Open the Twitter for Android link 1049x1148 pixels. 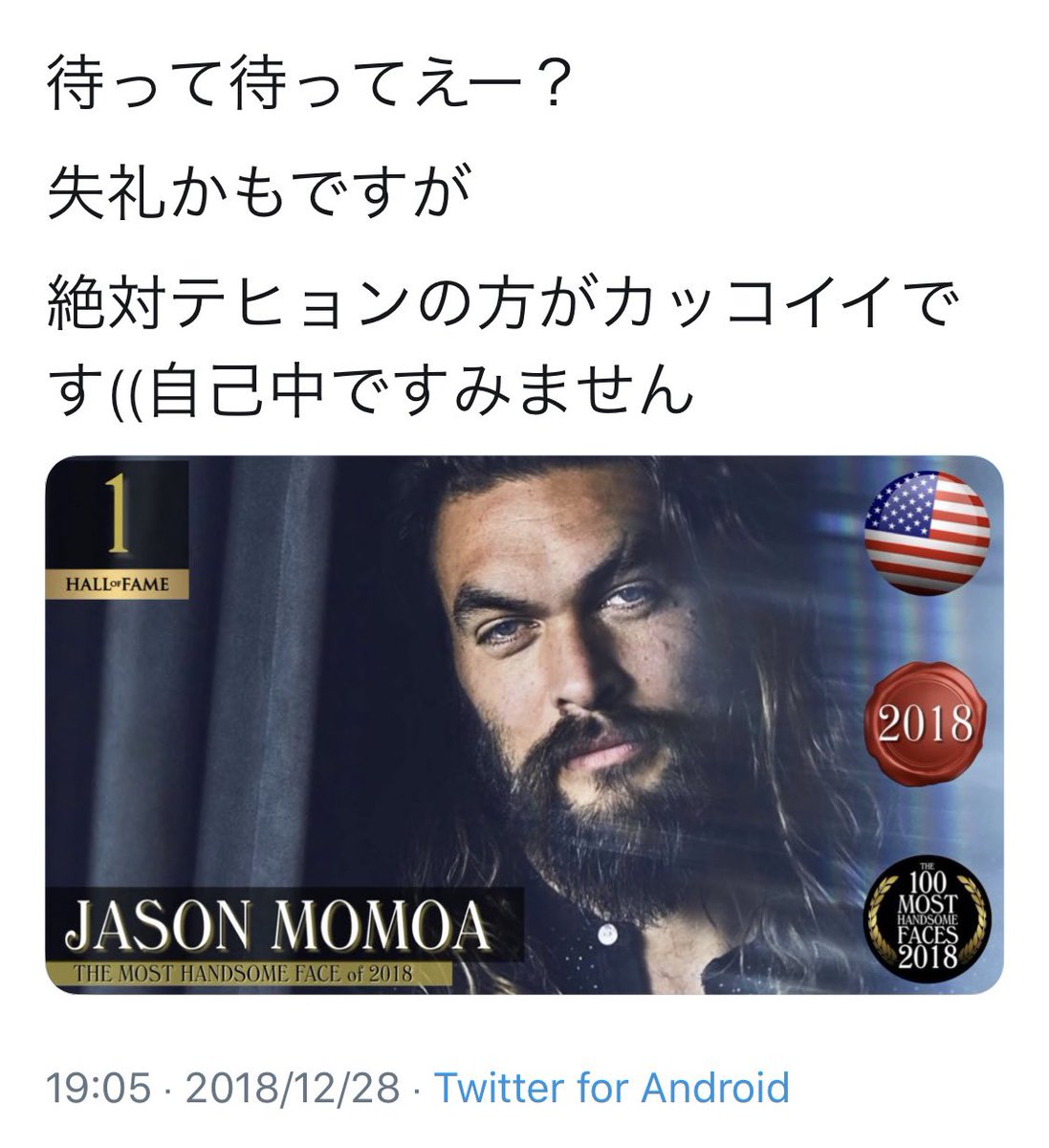pos(612,1088)
